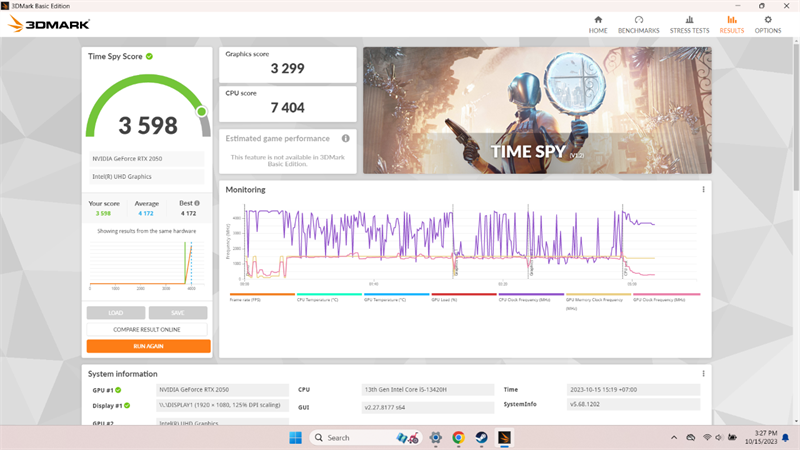
Task: Click the Time field 2023-10-15 15:19
Action: [x=633, y=389]
